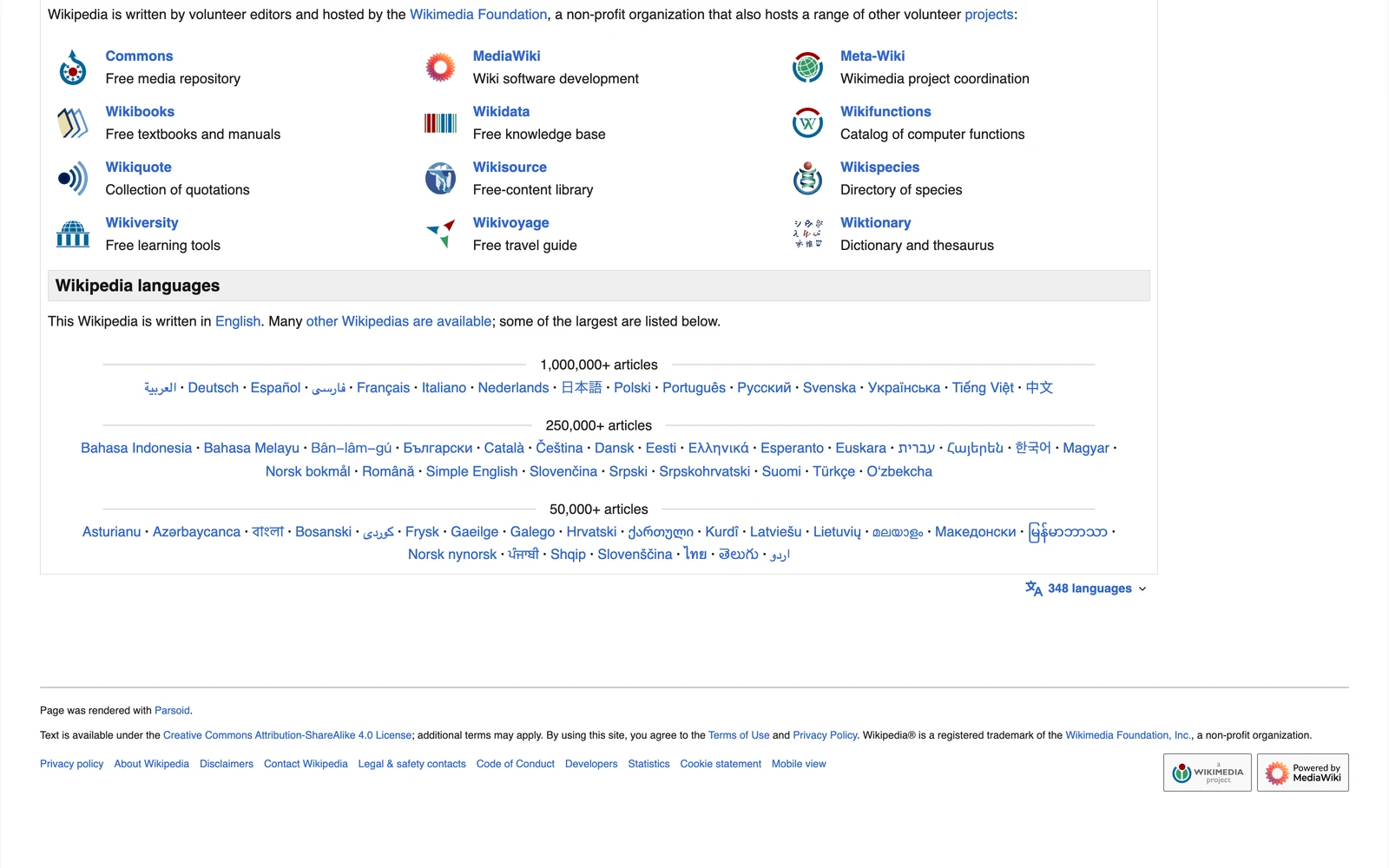Open other Wikipedias are available link
1389x868 pixels.
pyautogui.click(x=398, y=321)
